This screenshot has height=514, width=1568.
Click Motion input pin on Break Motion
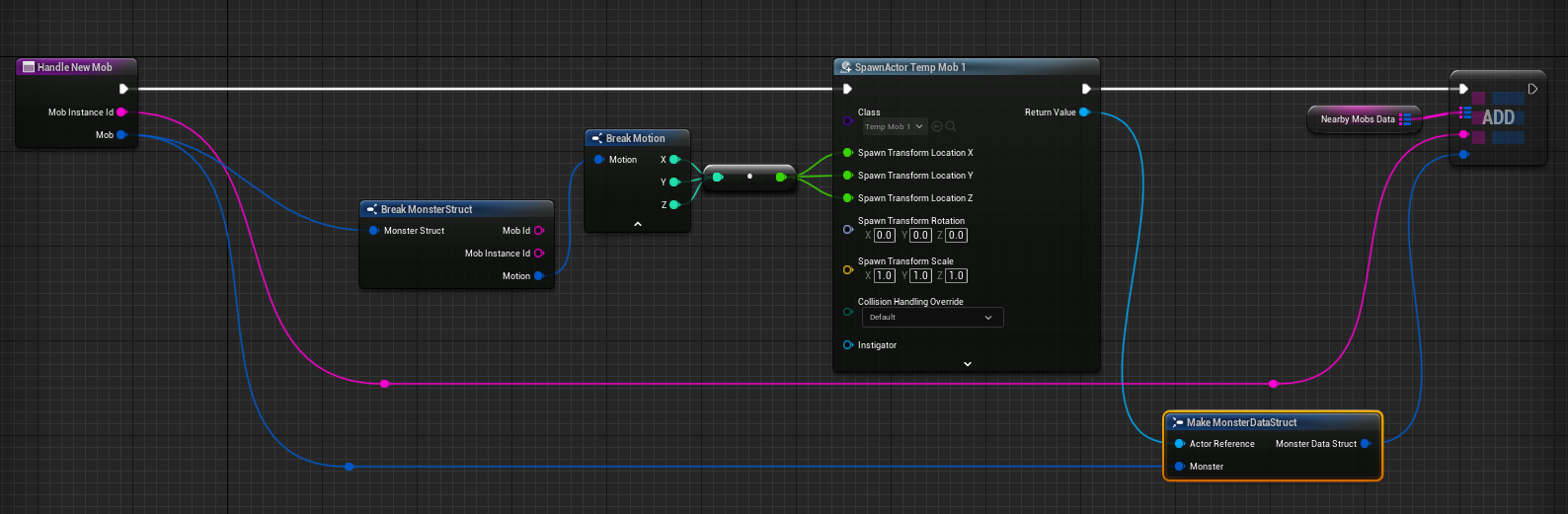tap(599, 160)
